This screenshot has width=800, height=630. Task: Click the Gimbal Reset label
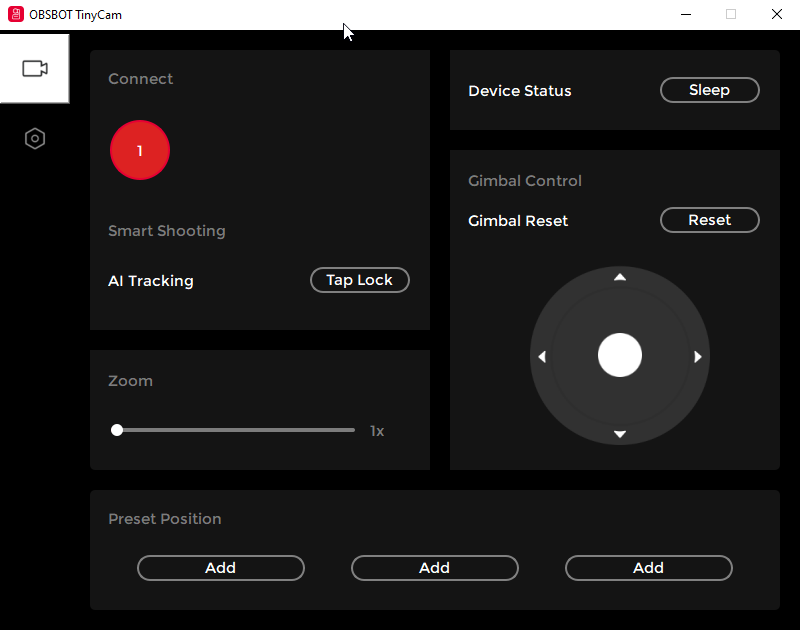point(518,221)
